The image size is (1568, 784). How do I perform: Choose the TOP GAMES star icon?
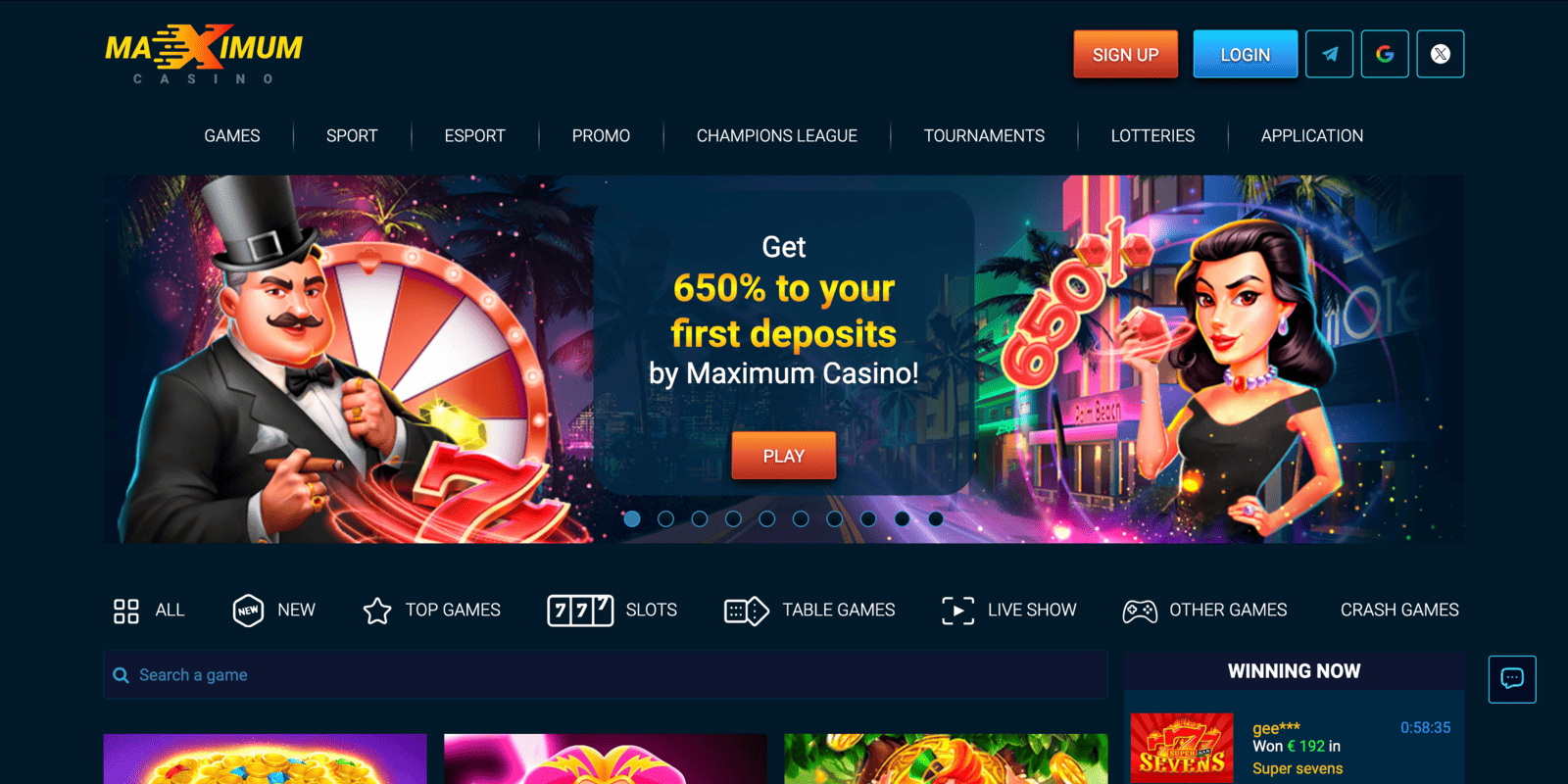[377, 611]
